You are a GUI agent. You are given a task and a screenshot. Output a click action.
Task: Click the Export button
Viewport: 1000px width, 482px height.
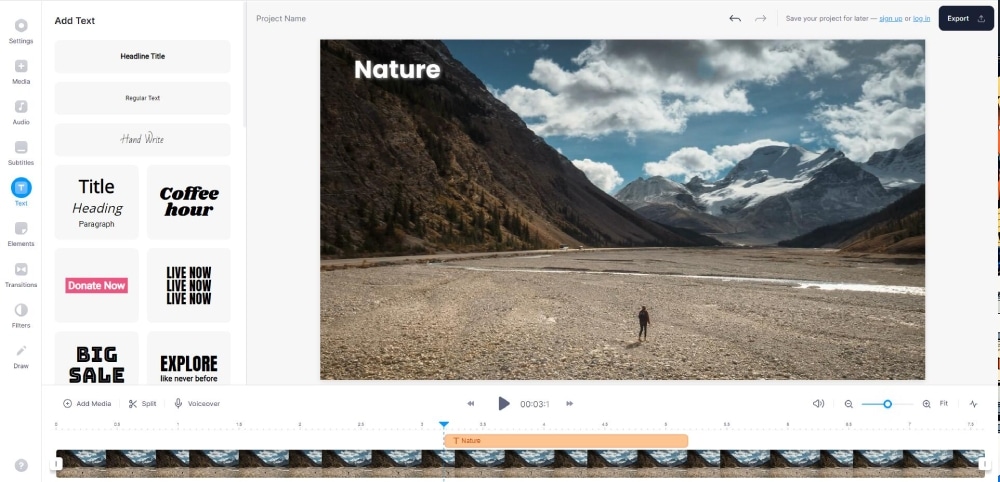(966, 18)
